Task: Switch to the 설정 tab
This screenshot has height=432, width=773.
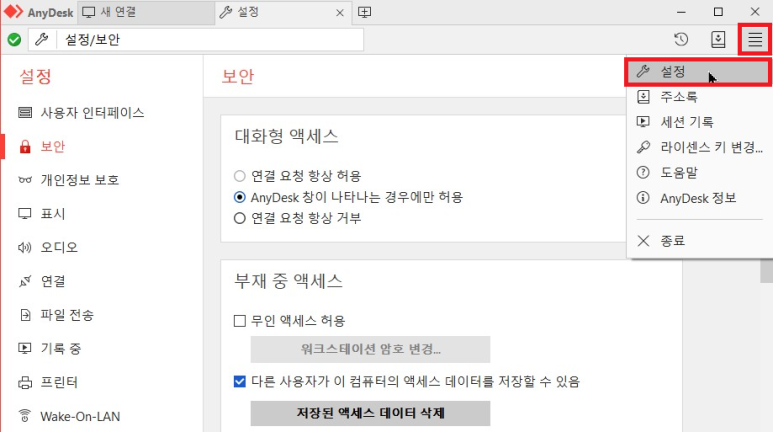Action: [x=283, y=12]
